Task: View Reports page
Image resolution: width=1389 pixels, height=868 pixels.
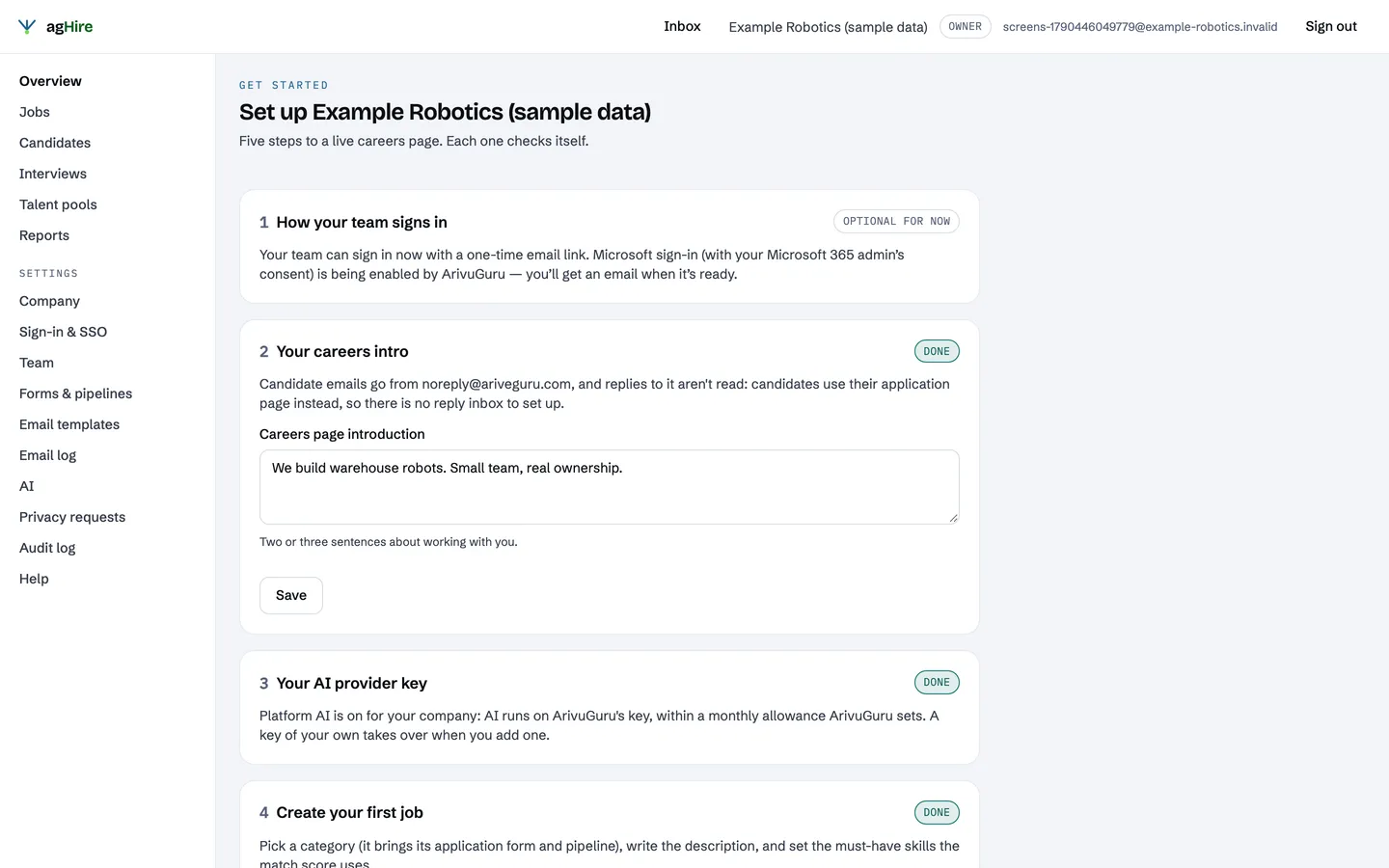Action: (x=44, y=235)
